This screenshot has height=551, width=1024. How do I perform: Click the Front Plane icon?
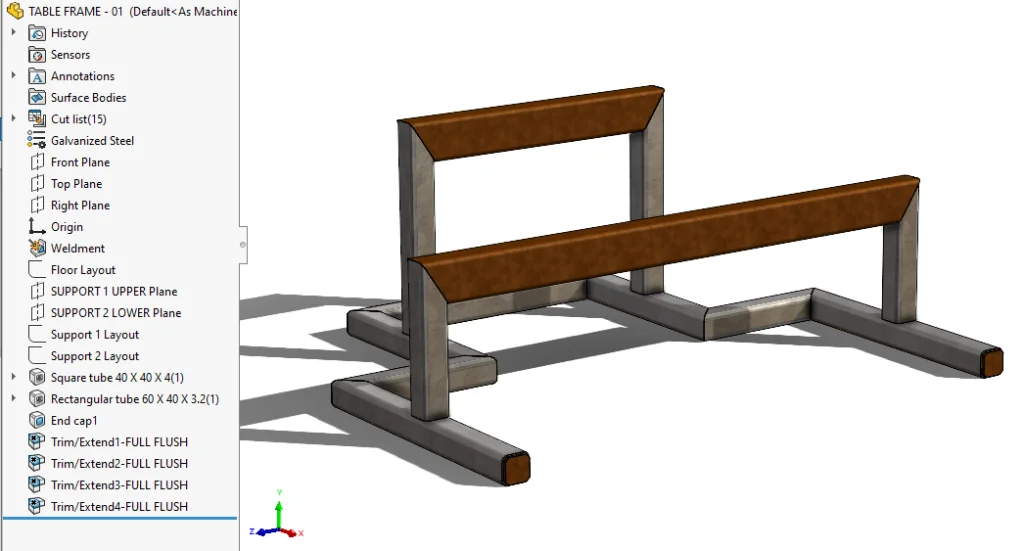coord(37,162)
